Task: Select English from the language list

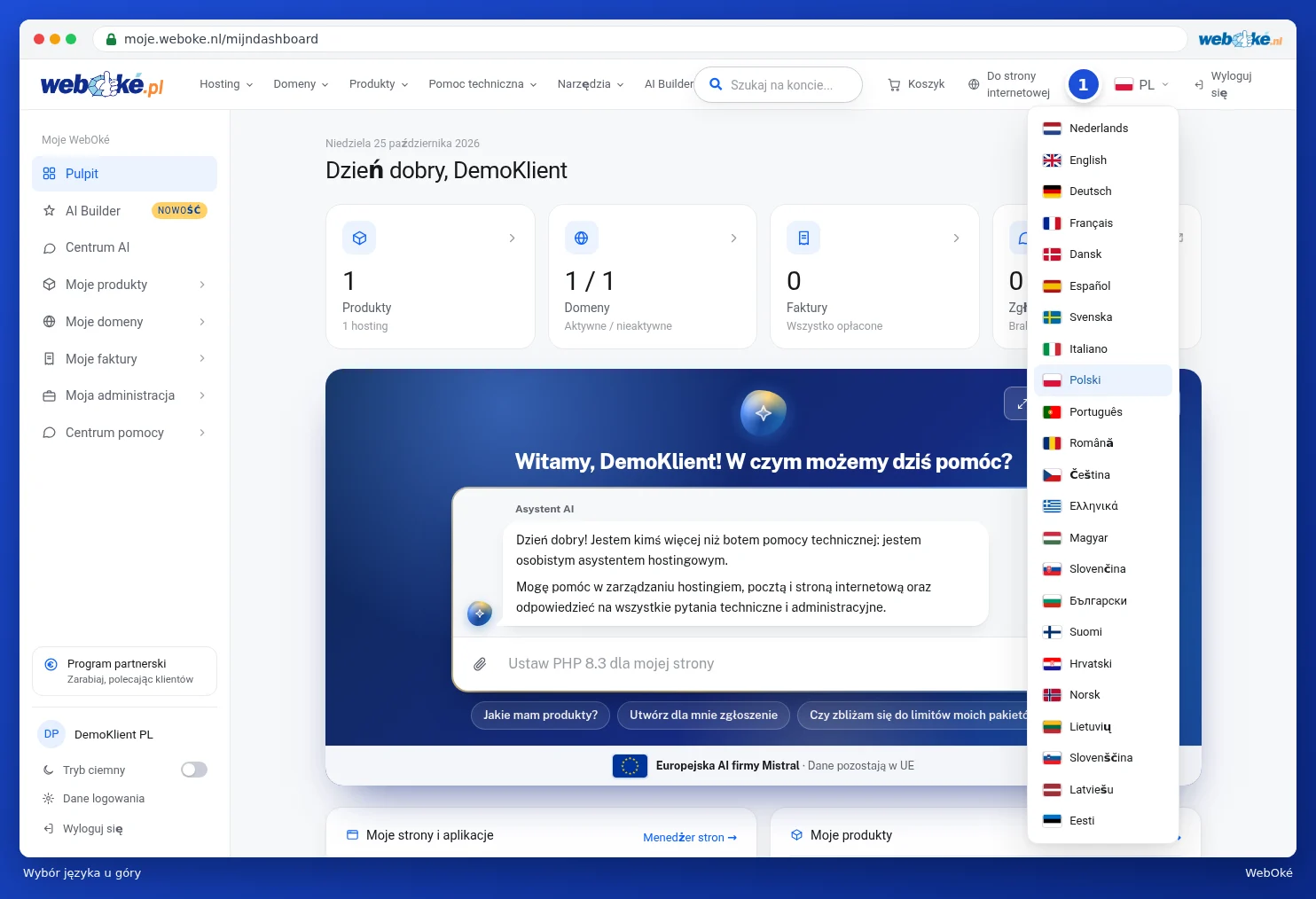Action: [1103, 160]
